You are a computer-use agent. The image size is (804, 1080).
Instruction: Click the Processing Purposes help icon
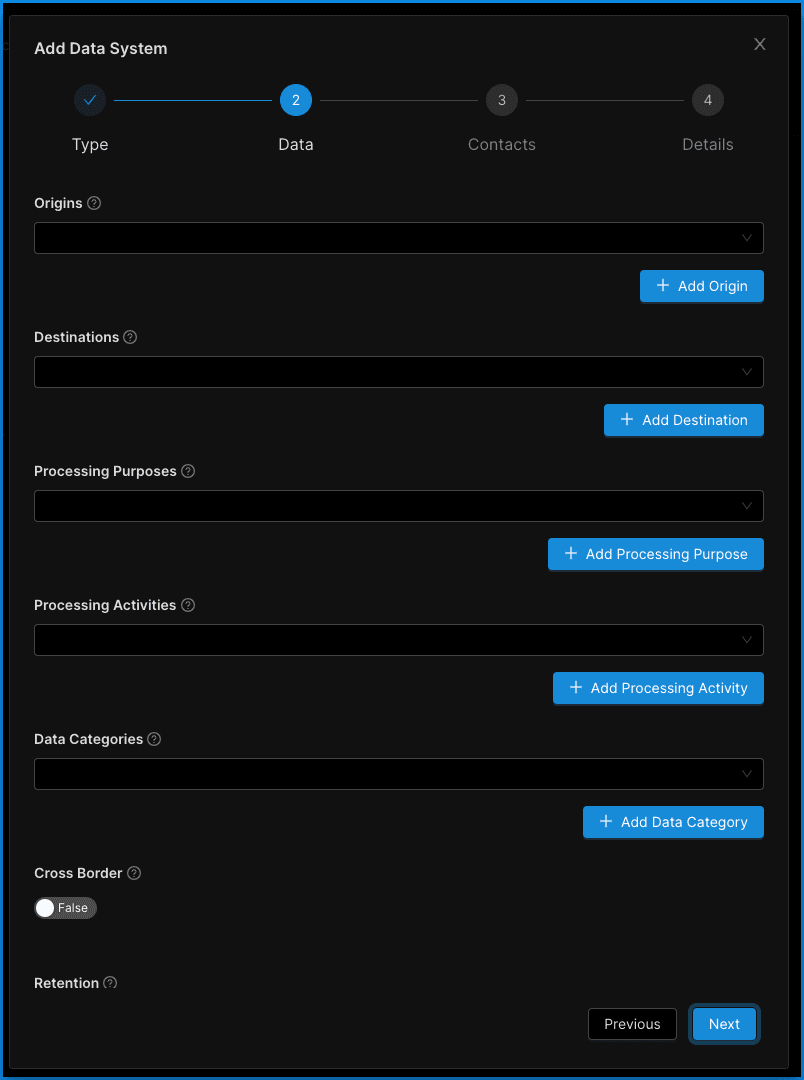pyautogui.click(x=188, y=471)
